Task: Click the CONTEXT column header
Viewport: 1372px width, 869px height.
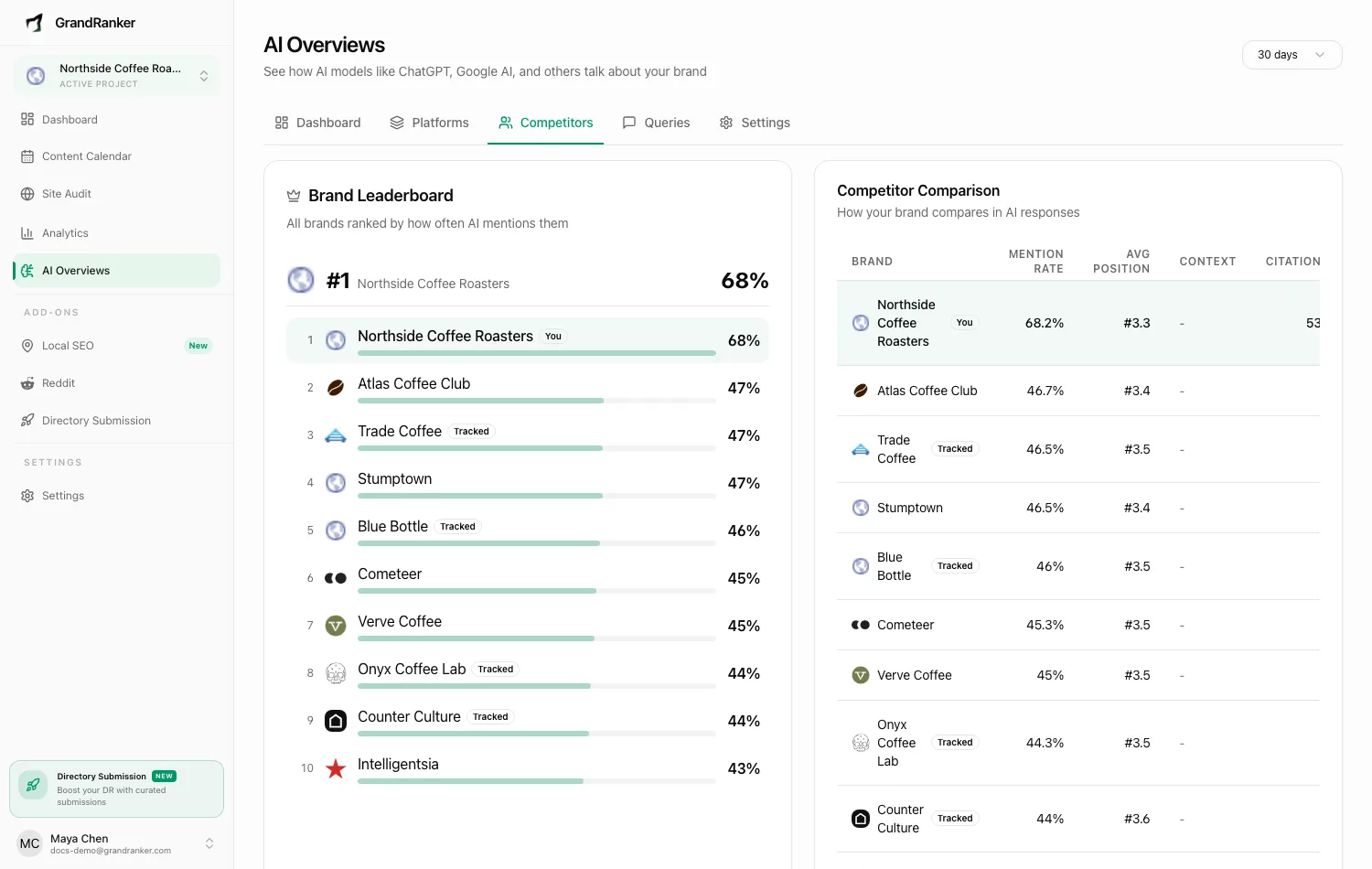Action: 1207,262
